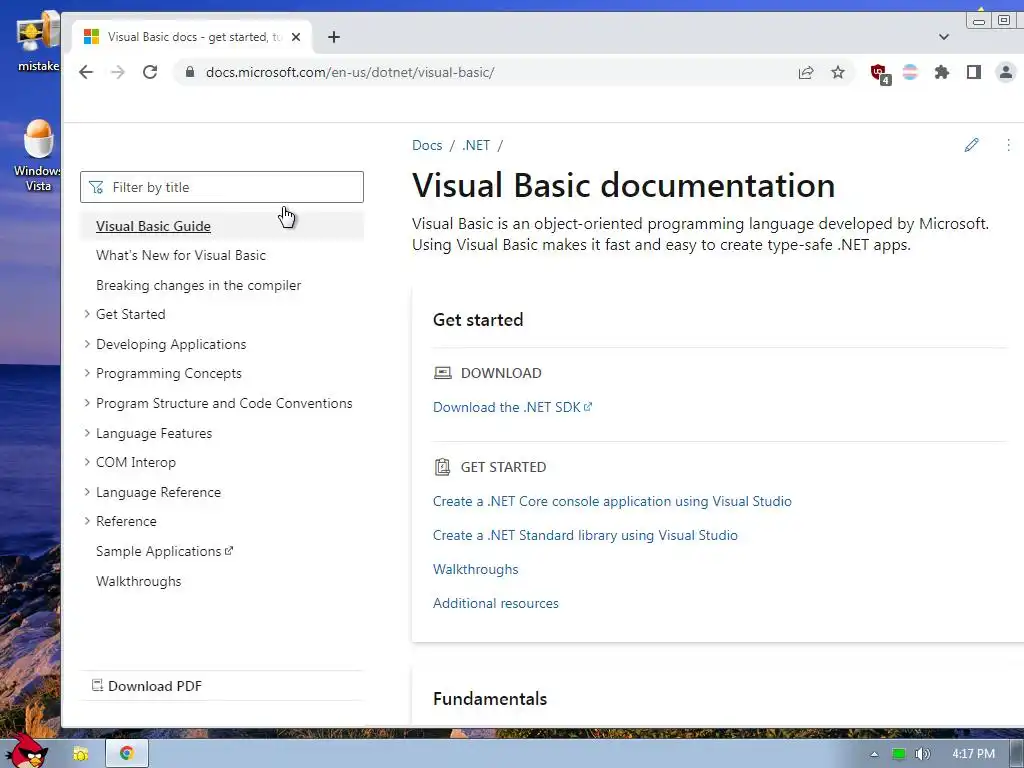Image resolution: width=1024 pixels, height=768 pixels.
Task: Open the volume speaker tray icon
Action: (922, 754)
